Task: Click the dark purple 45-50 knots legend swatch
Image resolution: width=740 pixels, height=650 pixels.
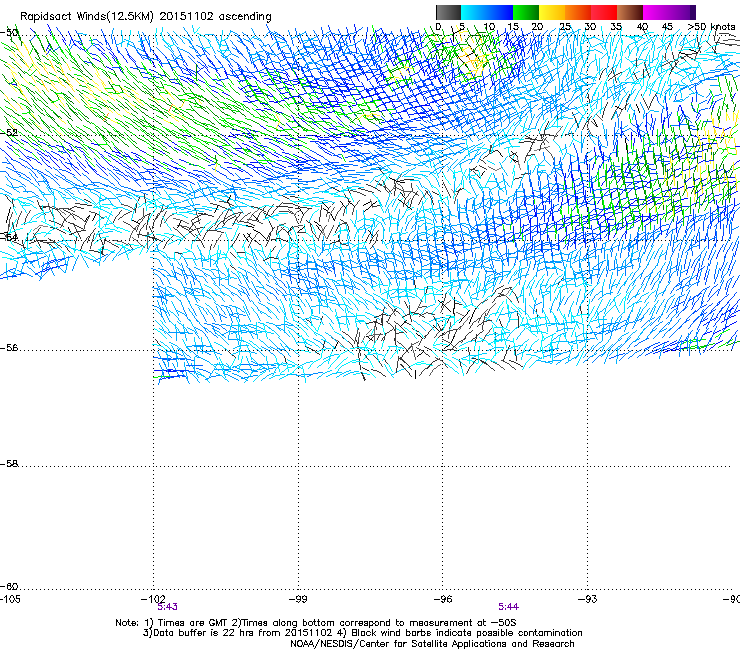Action: coord(682,12)
